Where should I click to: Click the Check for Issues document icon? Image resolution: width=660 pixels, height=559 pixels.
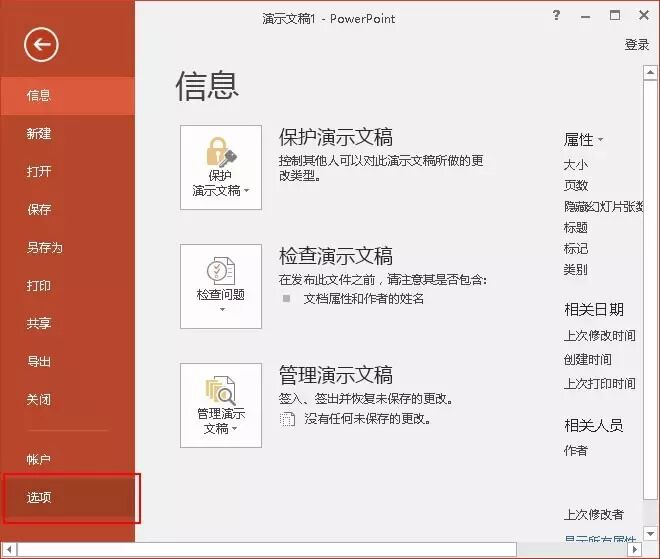coord(221,271)
